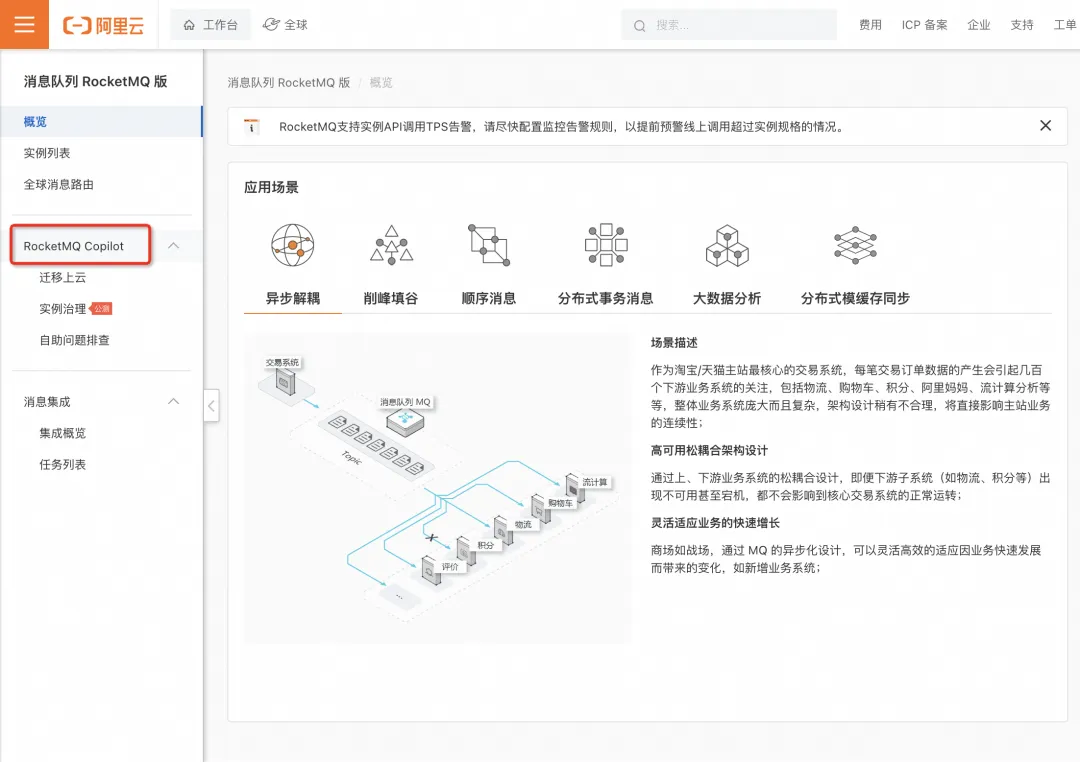Switch to the 分布式模缓存同步 tab

(x=855, y=298)
